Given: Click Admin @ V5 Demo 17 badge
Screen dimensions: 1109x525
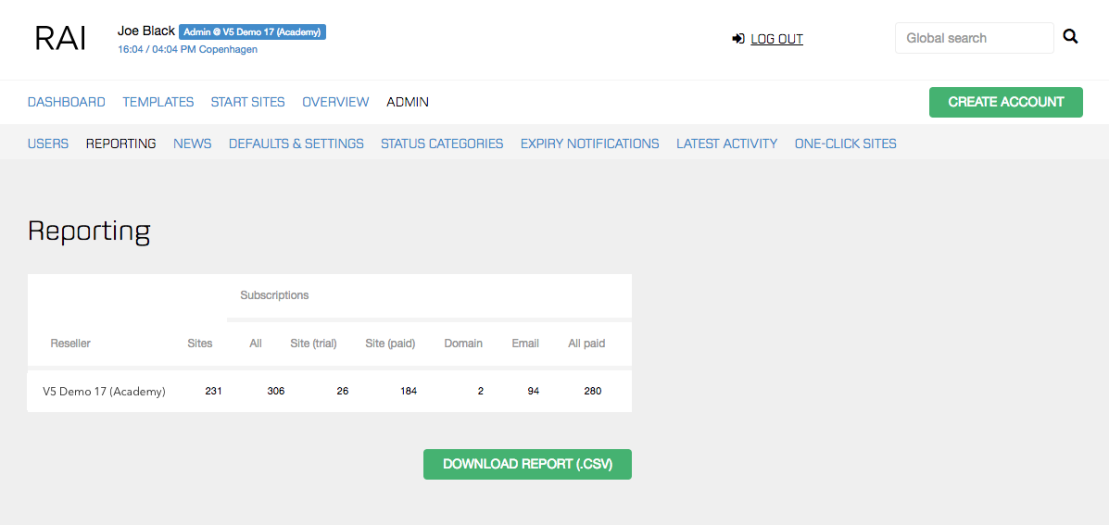Looking at the screenshot, I should click(x=252, y=32).
